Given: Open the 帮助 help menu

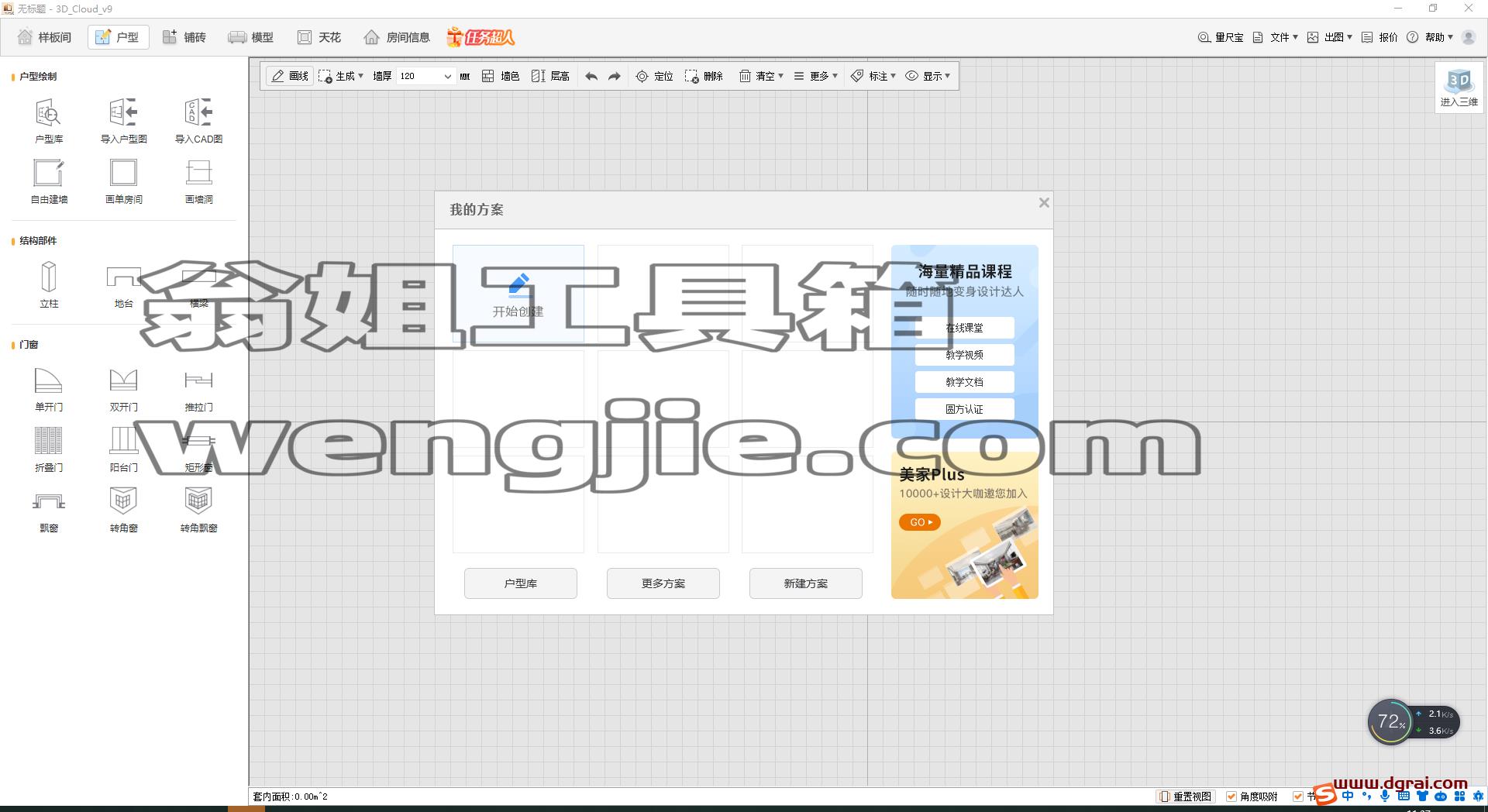Looking at the screenshot, I should (1430, 37).
